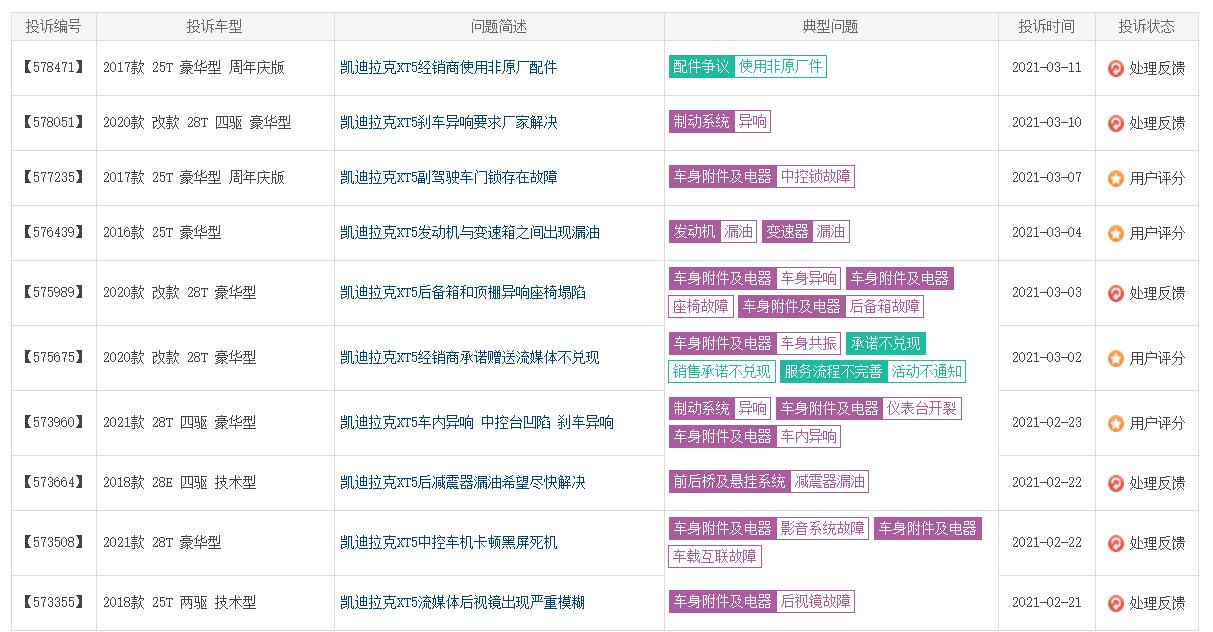Image resolution: width=1213 pixels, height=632 pixels.
Task: Click the 投诉车型 column header
Action: click(x=215, y=26)
